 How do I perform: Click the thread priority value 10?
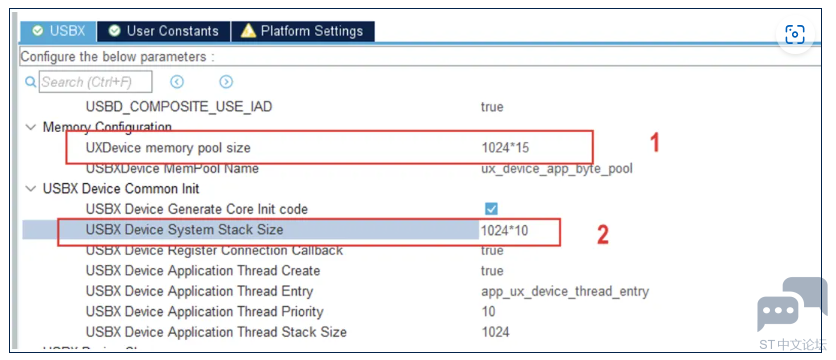coord(488,311)
